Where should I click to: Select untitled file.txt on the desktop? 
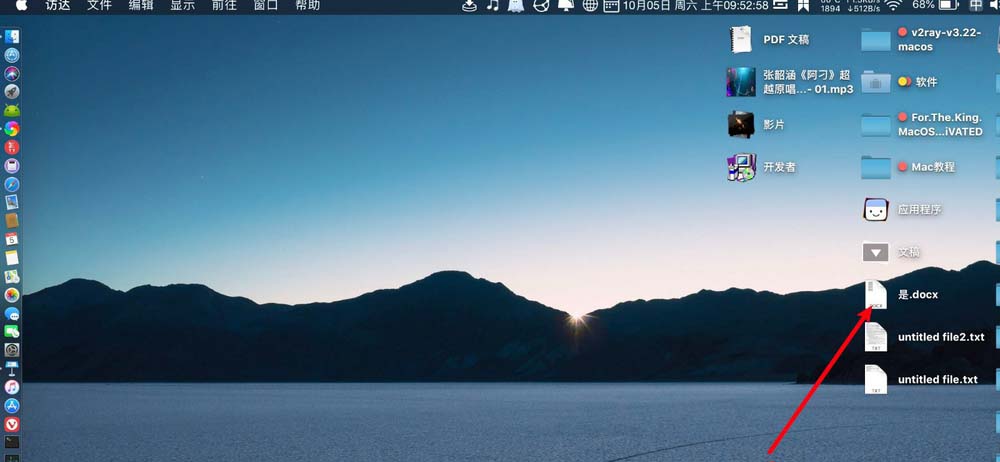[x=876, y=379]
